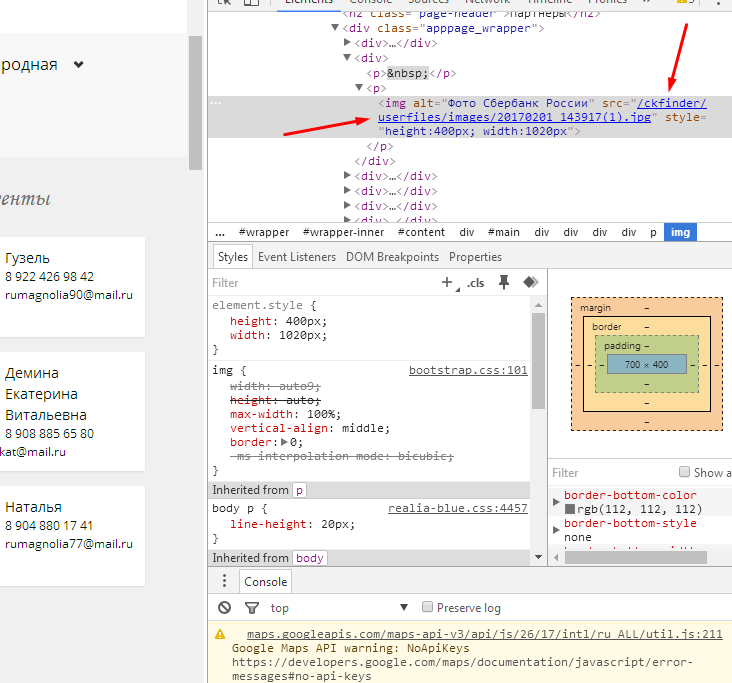Click phone number 8 904 880 17 41

pyautogui.click(x=49, y=526)
